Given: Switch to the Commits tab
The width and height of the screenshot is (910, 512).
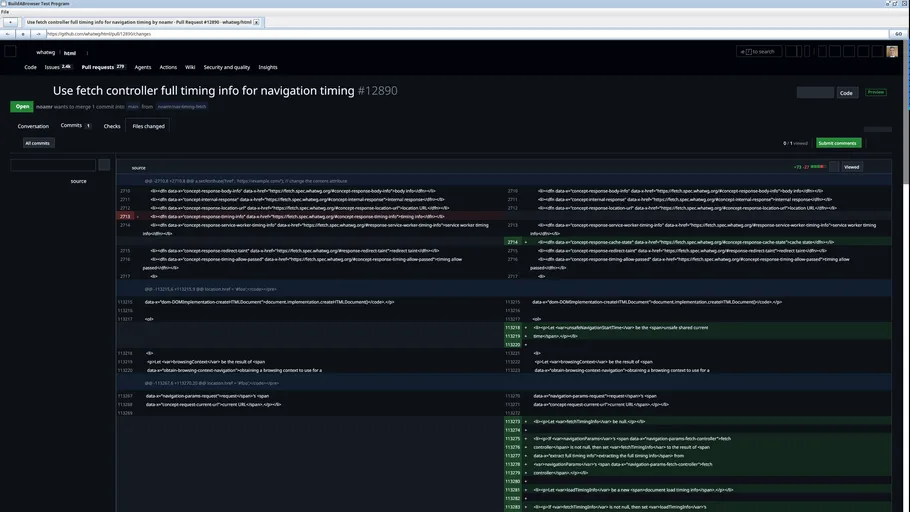Looking at the screenshot, I should pyautogui.click(x=75, y=125).
